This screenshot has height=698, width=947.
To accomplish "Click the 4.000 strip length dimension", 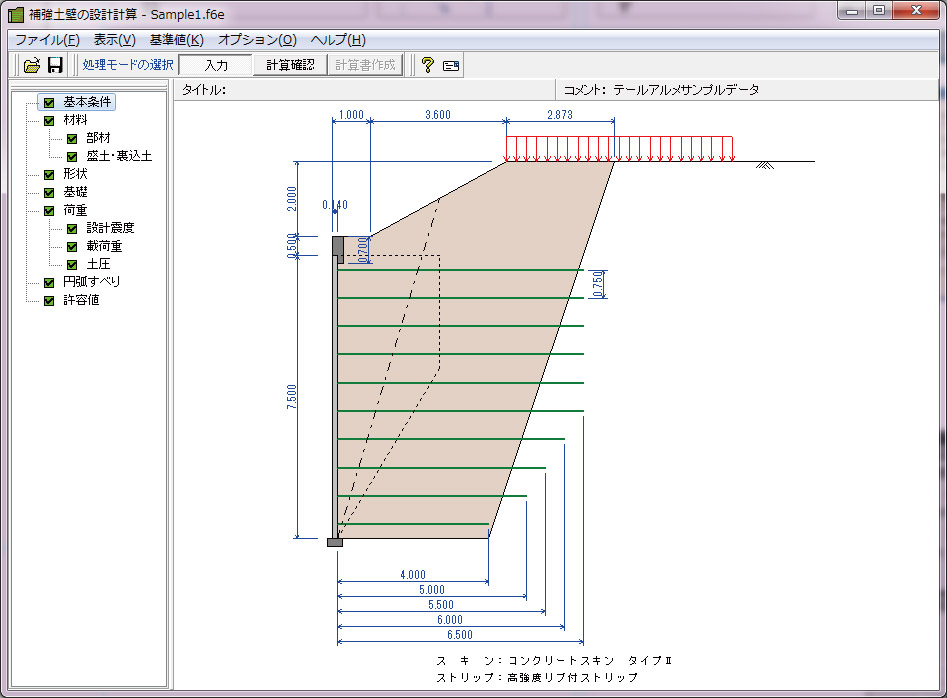I will 413,575.
